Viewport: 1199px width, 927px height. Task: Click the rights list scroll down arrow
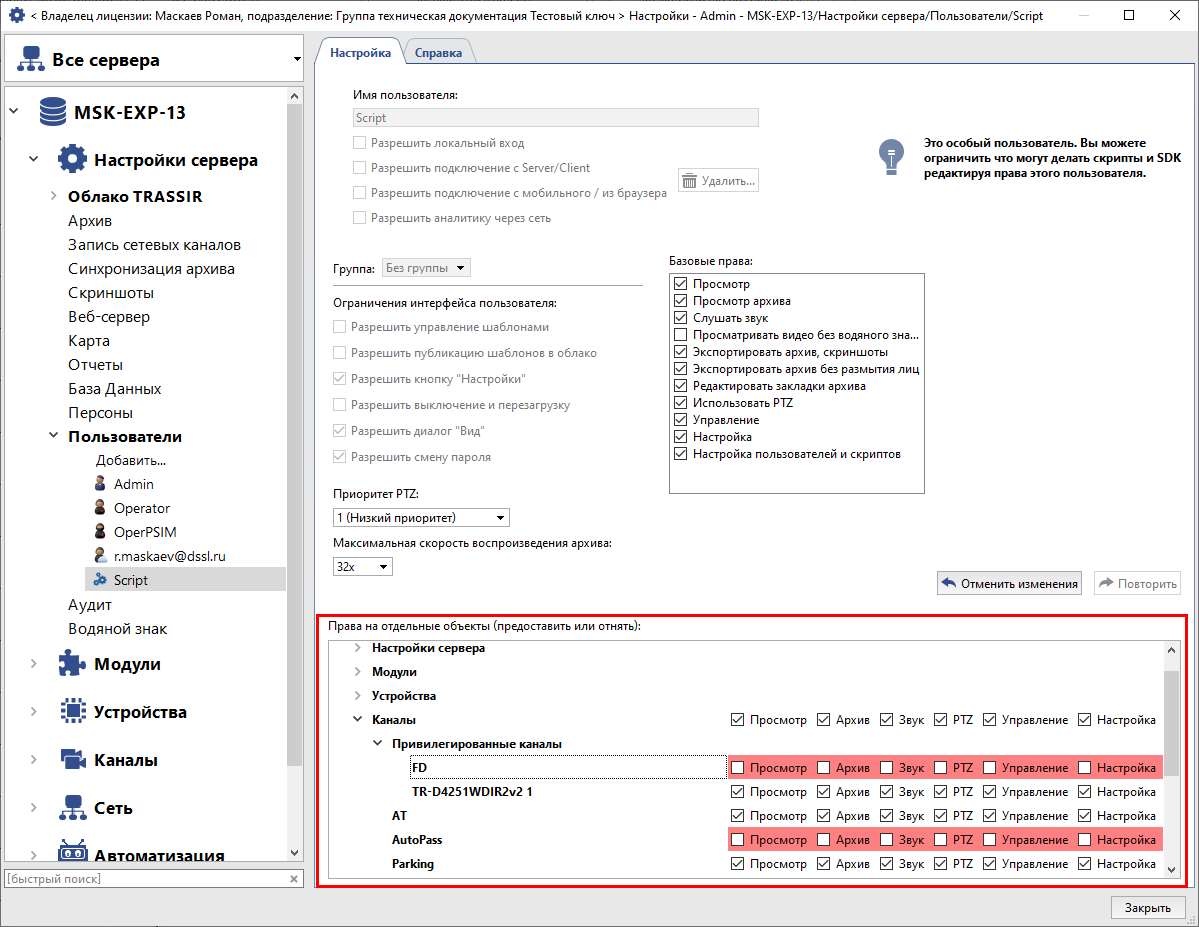[1171, 870]
